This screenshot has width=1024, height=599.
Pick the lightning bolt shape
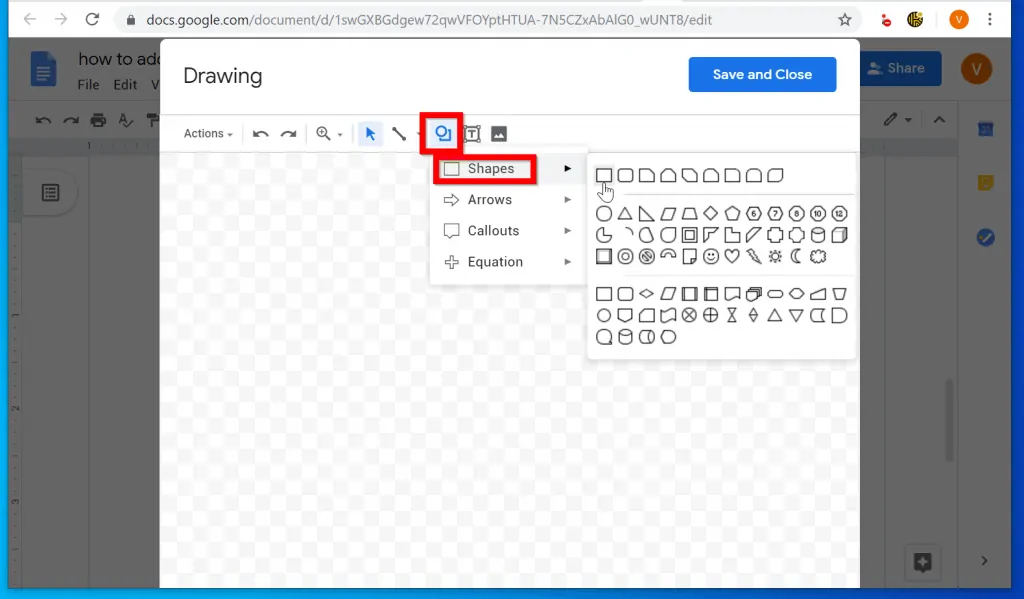tap(752, 256)
